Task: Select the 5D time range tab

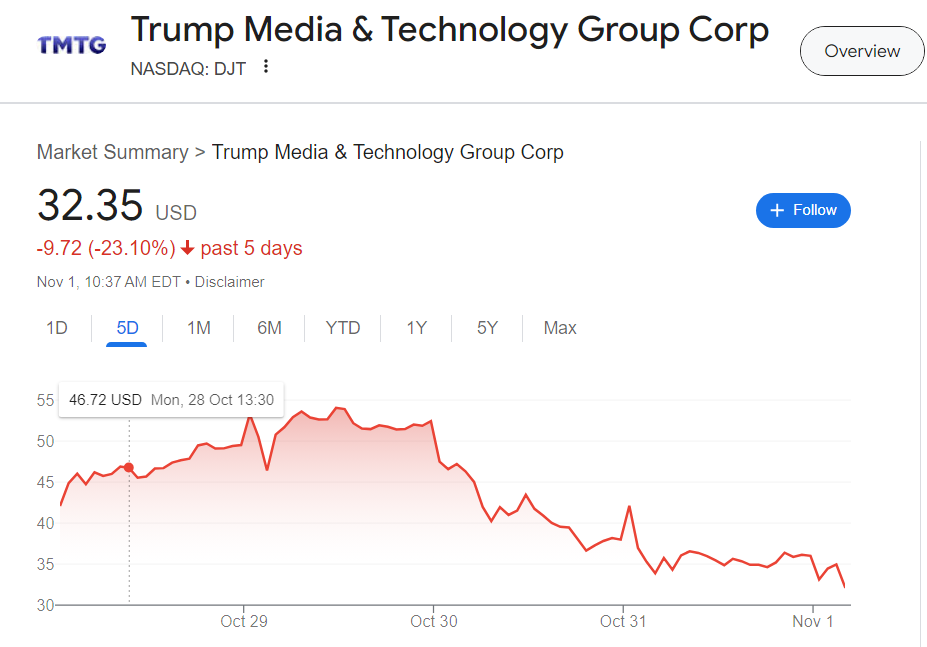Action: click(x=127, y=328)
